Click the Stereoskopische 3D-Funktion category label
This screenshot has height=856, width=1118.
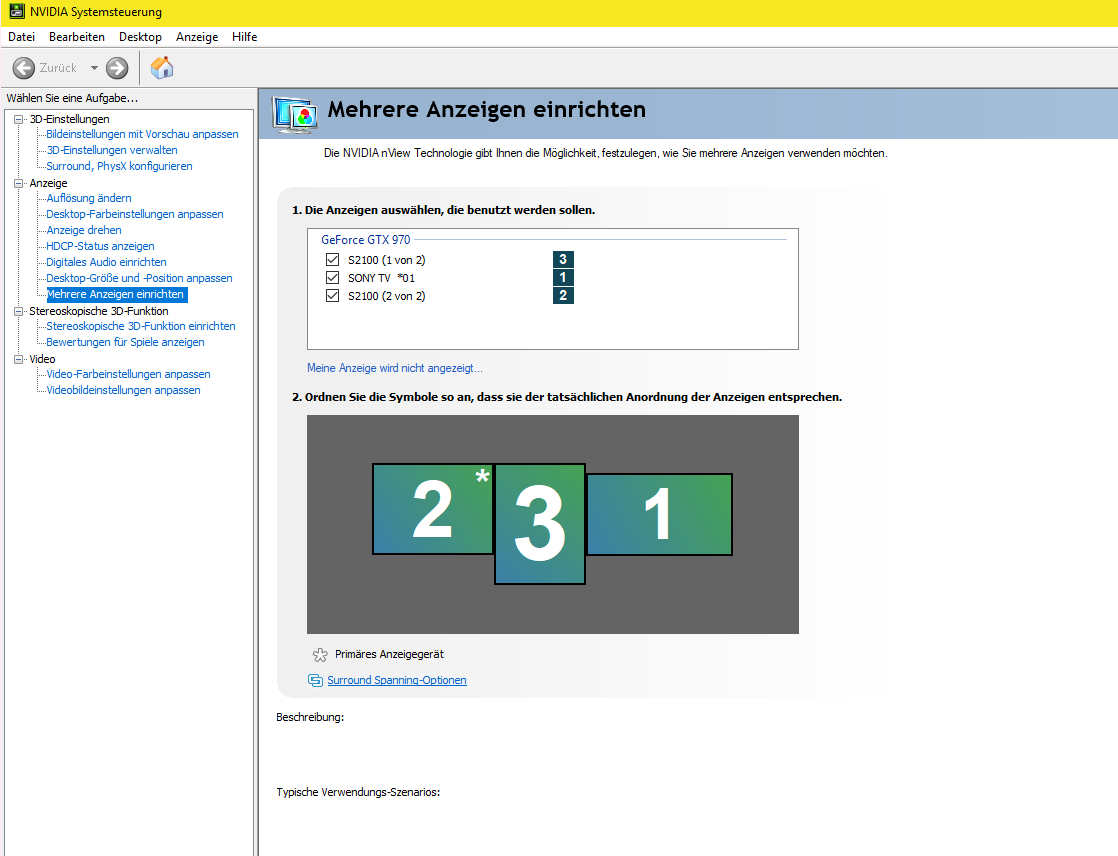[99, 311]
